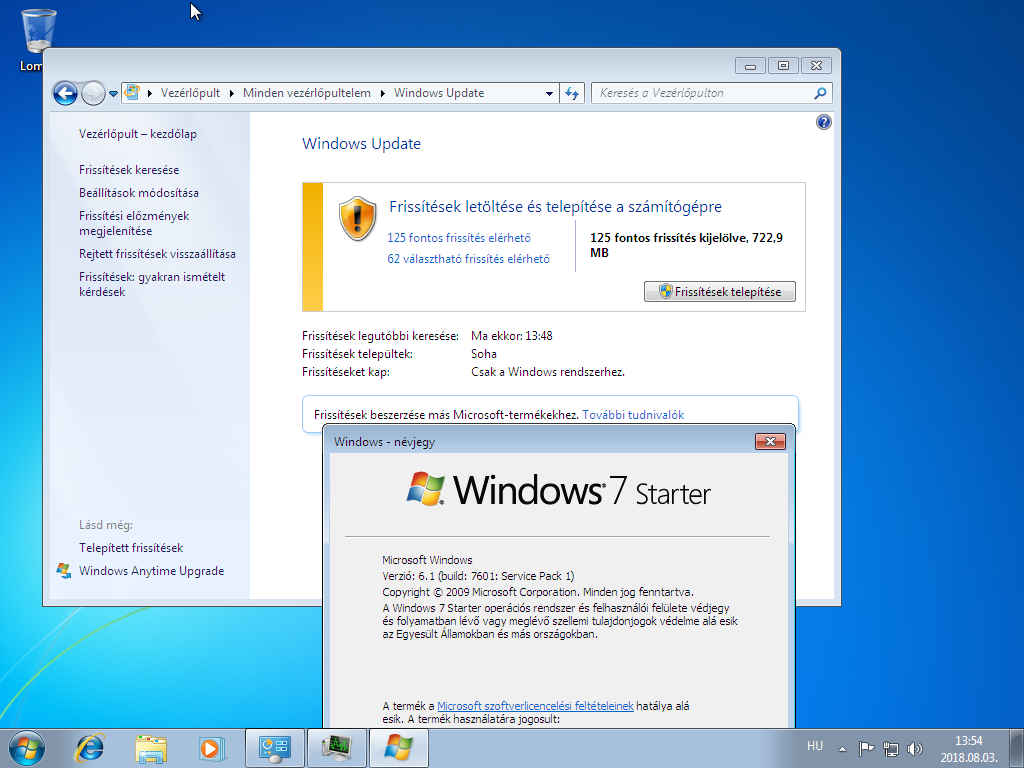
Task: Click the Windows 7 Starter logo in névjegy
Action: point(558,489)
